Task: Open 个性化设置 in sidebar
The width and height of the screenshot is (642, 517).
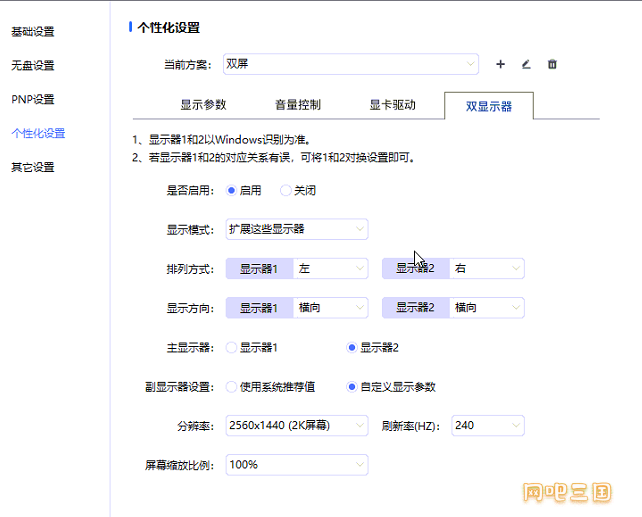Action: [x=38, y=133]
